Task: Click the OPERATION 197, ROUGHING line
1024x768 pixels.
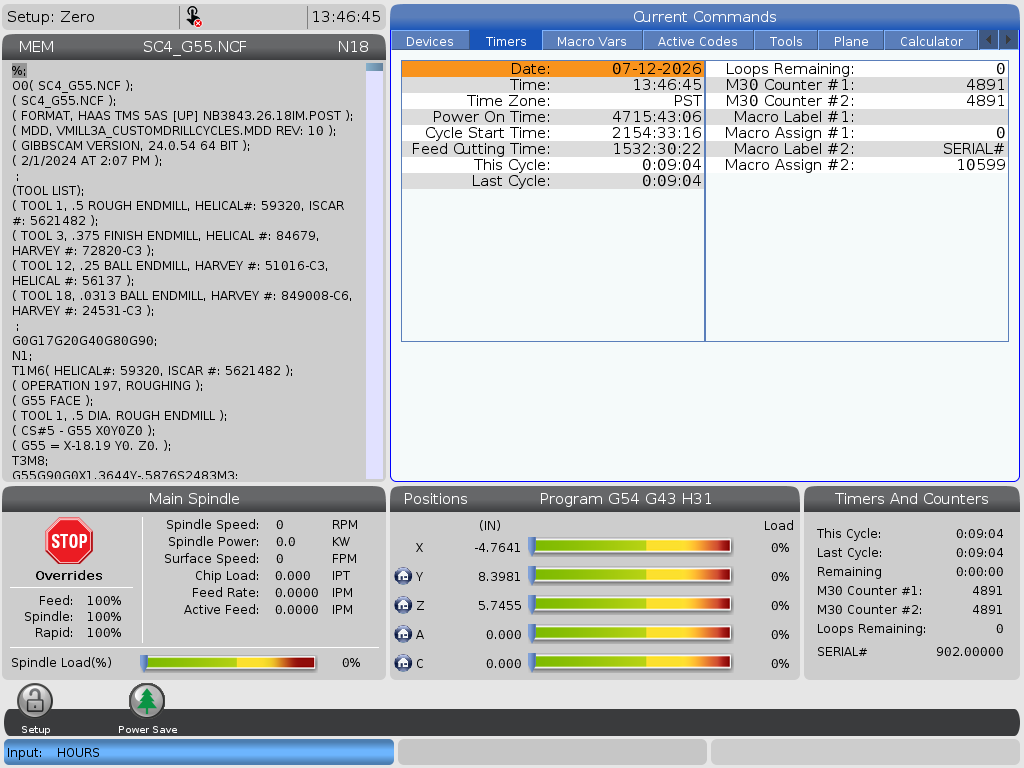Action: tap(108, 385)
